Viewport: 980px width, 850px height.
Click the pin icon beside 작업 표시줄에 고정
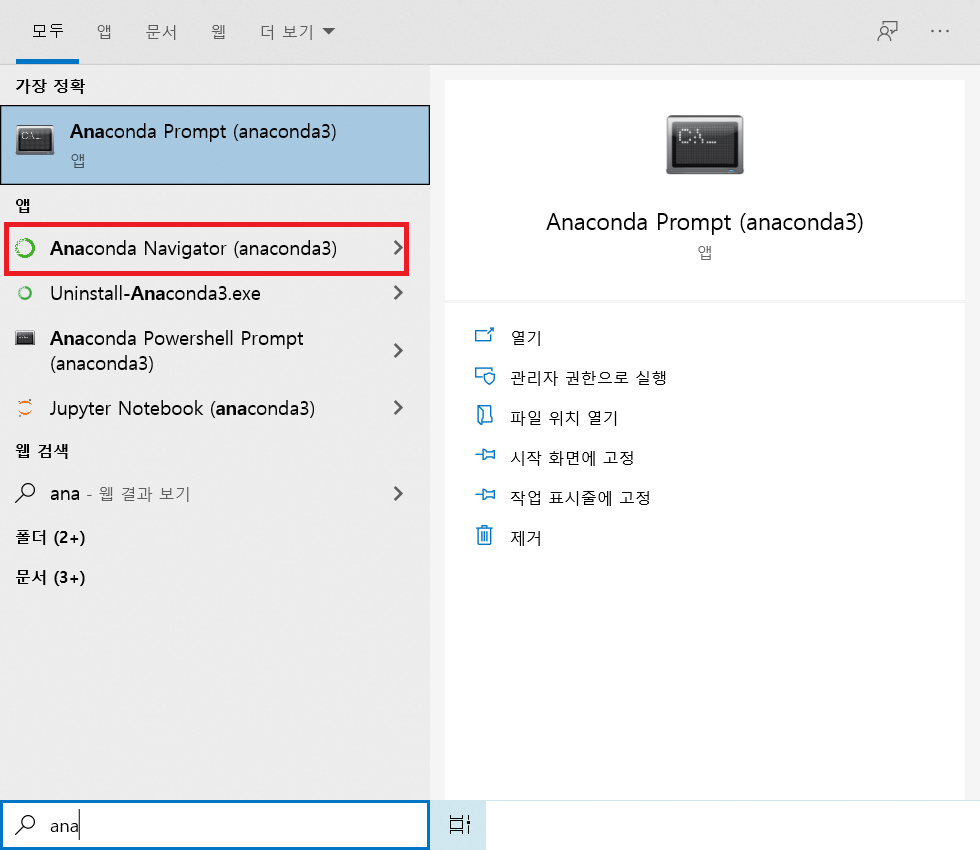(485, 494)
